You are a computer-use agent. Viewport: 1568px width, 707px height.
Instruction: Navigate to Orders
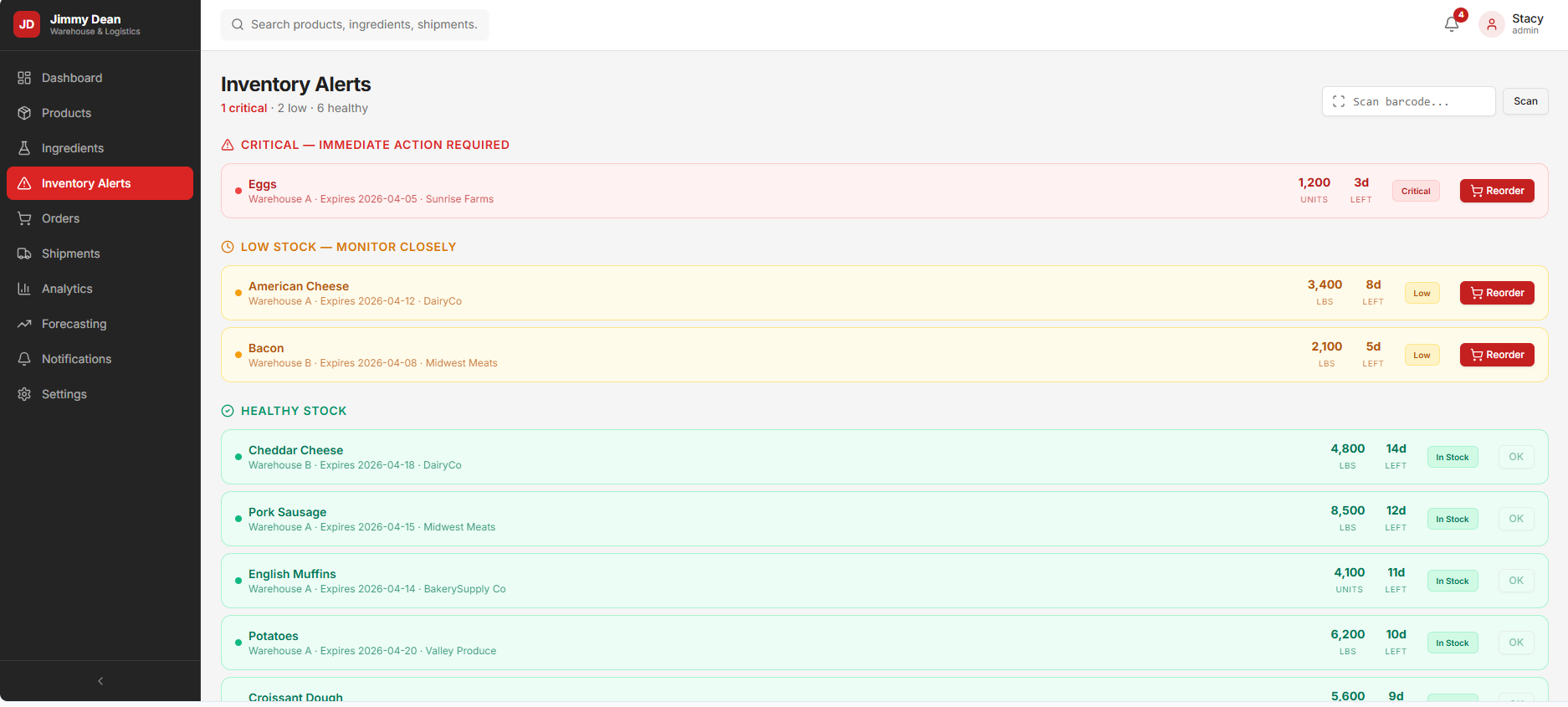coord(100,218)
